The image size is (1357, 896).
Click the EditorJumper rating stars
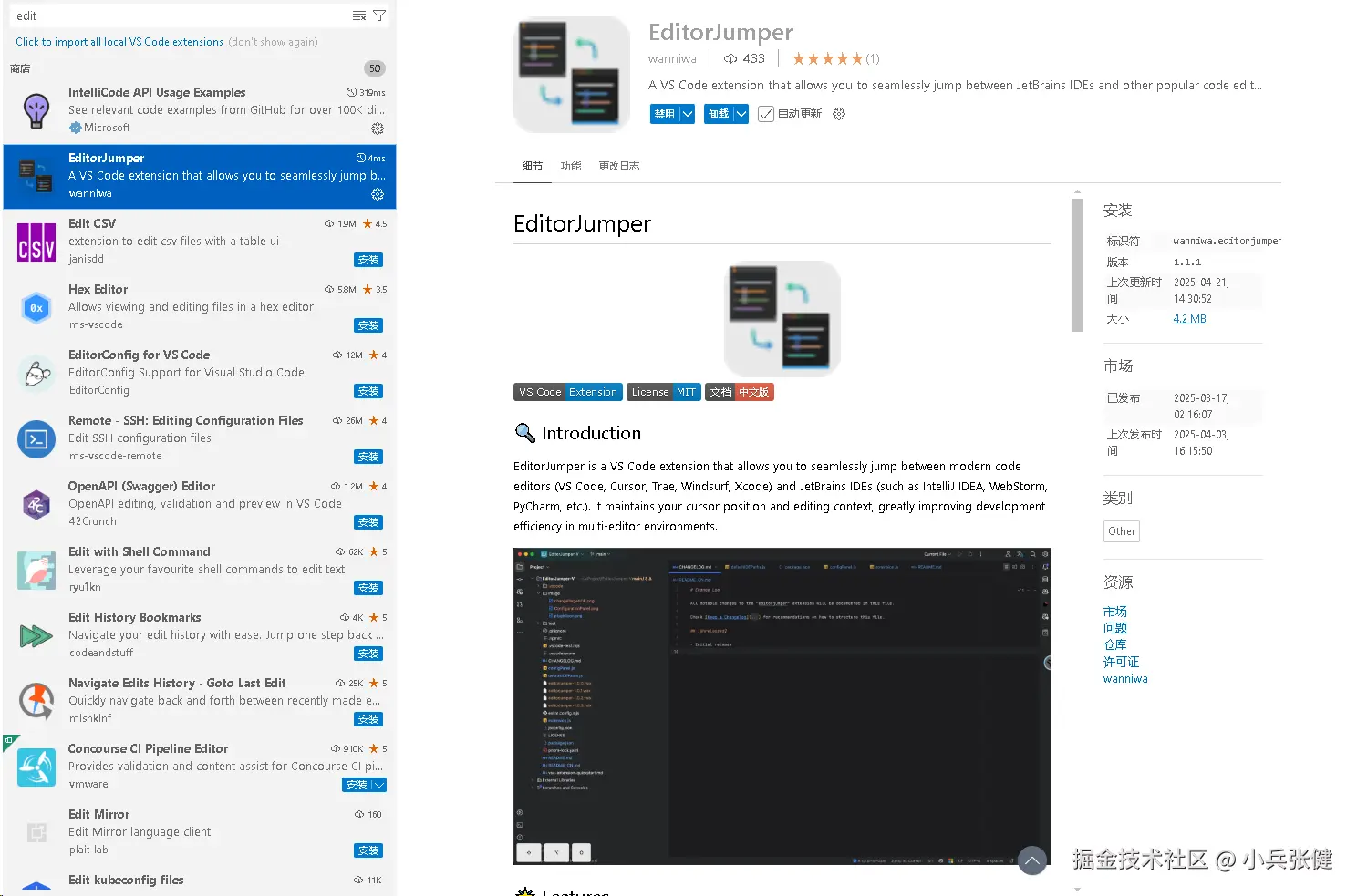828,59
